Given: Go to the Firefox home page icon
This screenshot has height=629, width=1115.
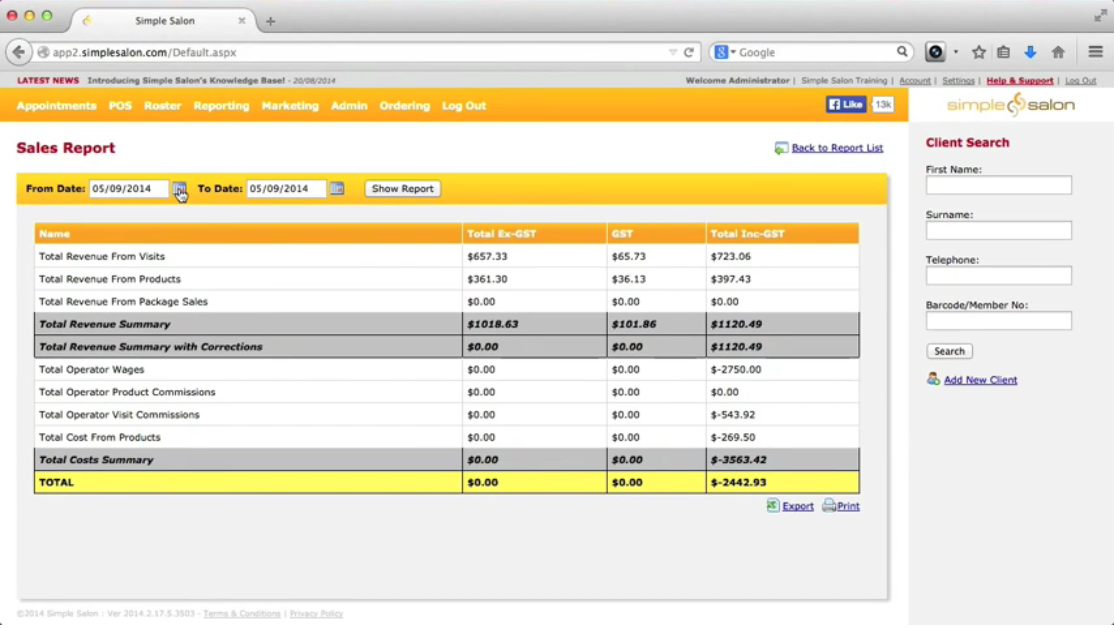Looking at the screenshot, I should (x=1058, y=52).
